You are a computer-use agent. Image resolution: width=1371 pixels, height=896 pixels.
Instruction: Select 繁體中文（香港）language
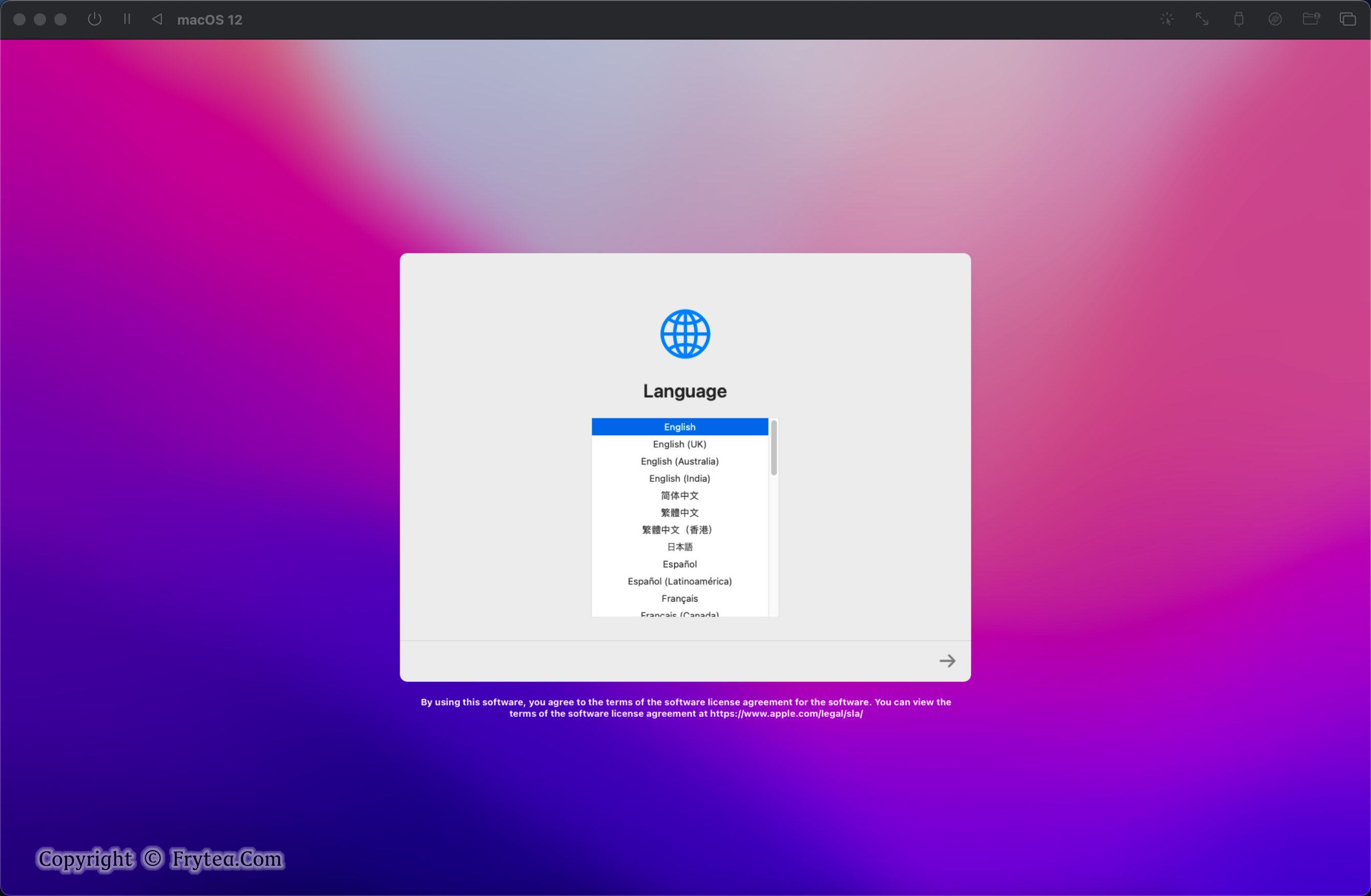pos(680,530)
